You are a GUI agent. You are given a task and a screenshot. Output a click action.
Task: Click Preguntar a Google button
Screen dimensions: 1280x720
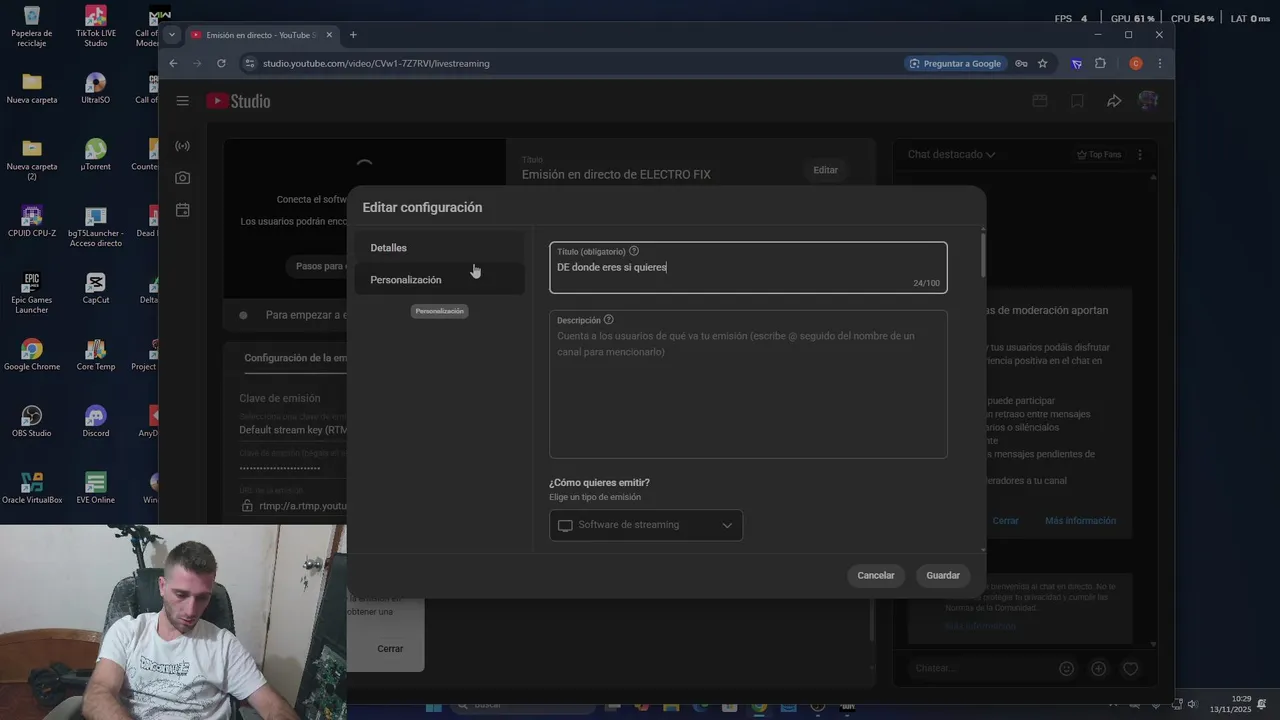tap(955, 63)
